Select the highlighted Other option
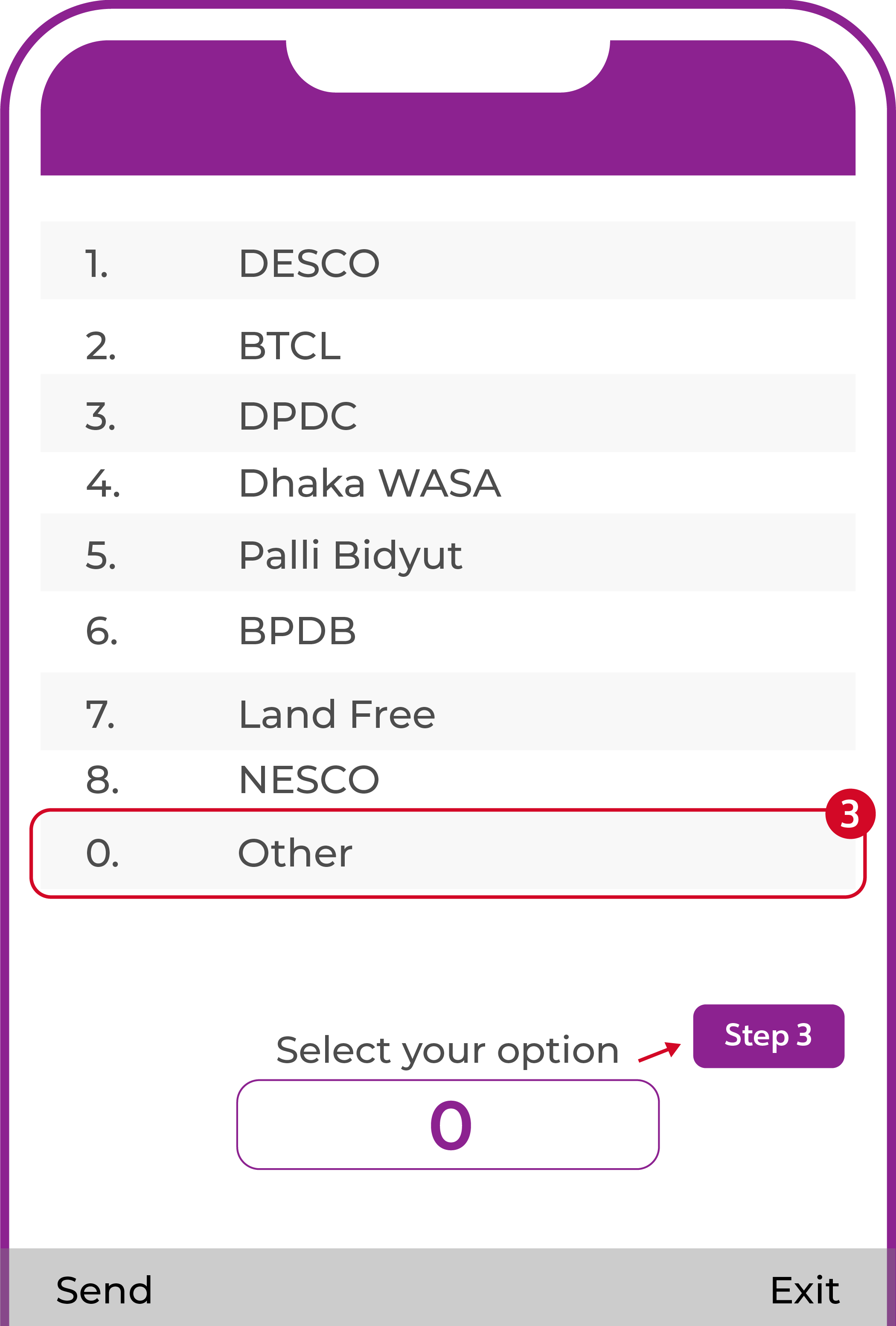 coord(295,854)
